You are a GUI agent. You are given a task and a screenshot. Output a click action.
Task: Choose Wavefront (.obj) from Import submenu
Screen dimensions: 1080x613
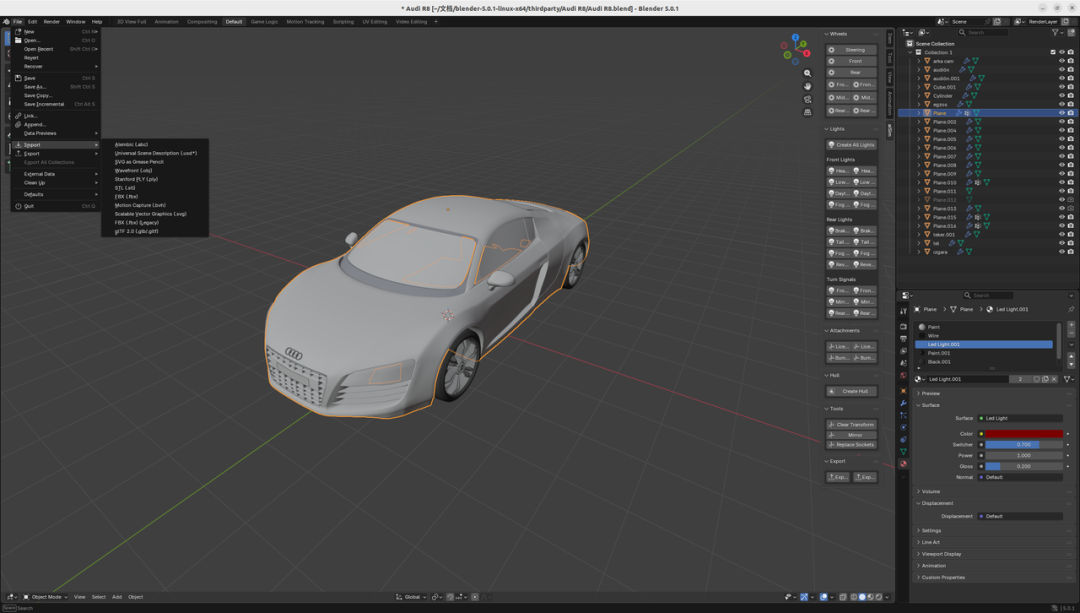click(134, 170)
